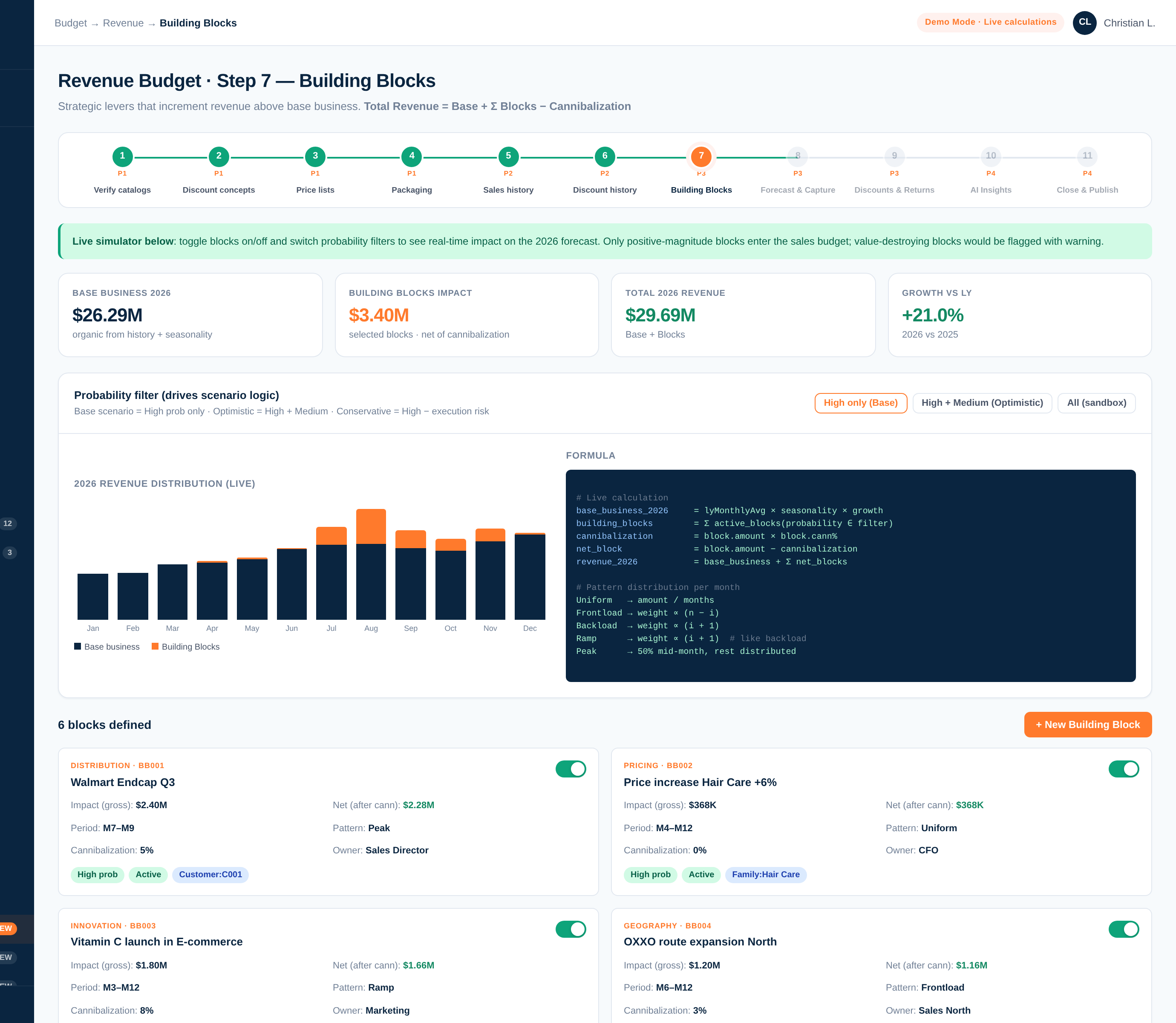Click the August bar in revenue chart

point(371,564)
